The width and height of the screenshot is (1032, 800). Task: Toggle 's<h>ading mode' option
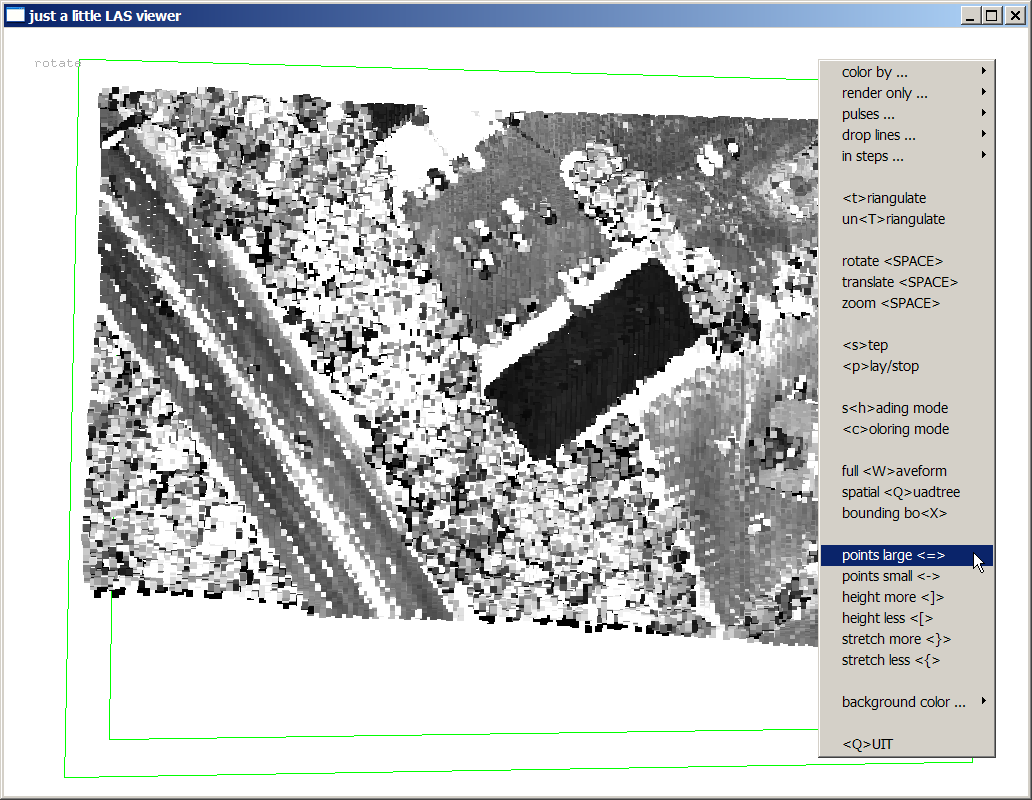tap(894, 408)
